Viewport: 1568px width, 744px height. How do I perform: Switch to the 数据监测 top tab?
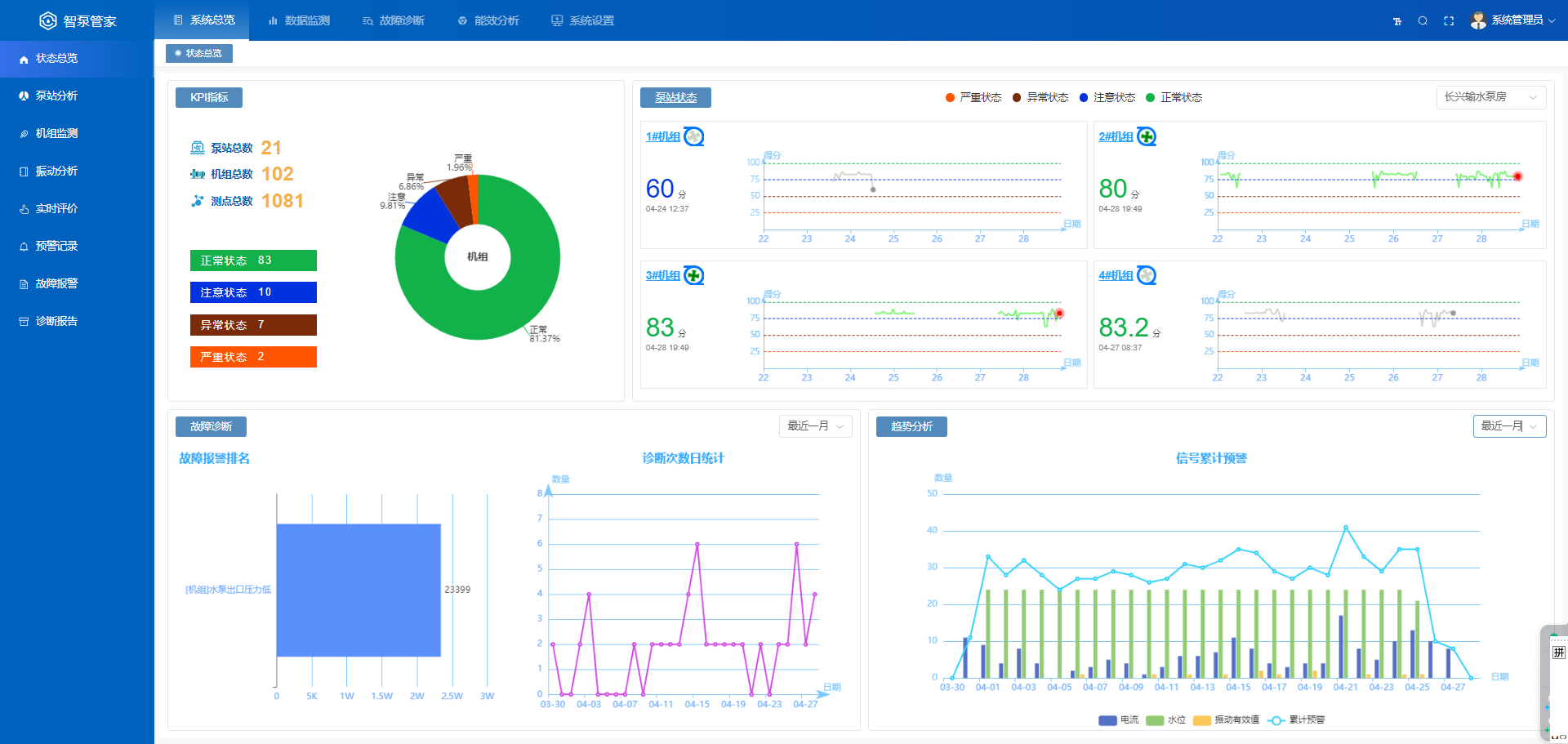point(299,20)
